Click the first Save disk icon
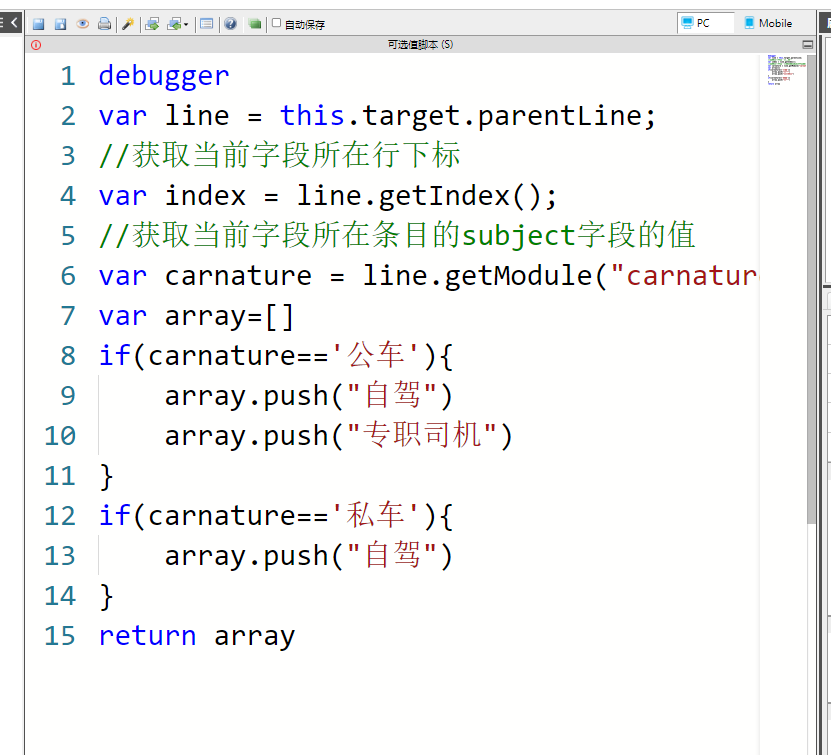Screen dimensions: 831x755 [39, 24]
